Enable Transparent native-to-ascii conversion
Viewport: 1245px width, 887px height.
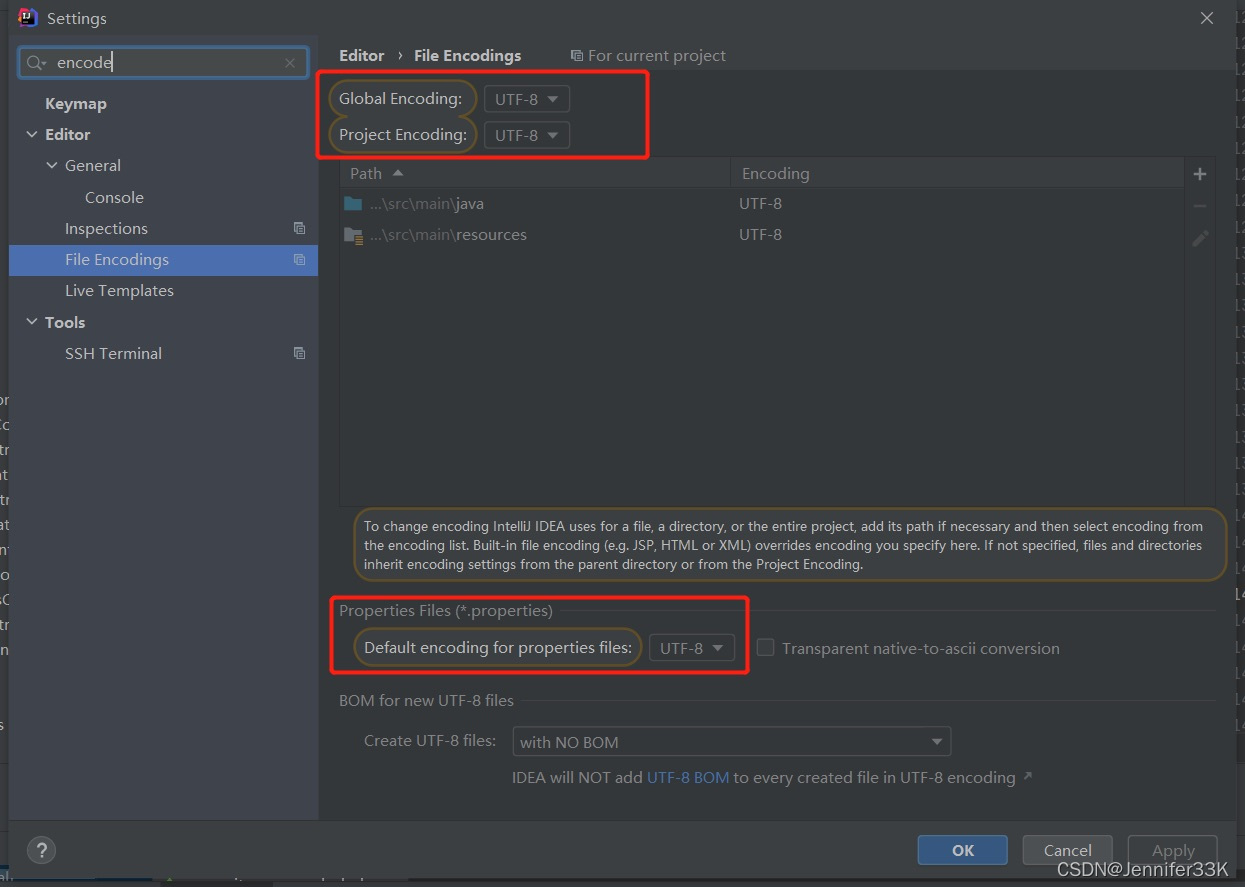tap(765, 647)
